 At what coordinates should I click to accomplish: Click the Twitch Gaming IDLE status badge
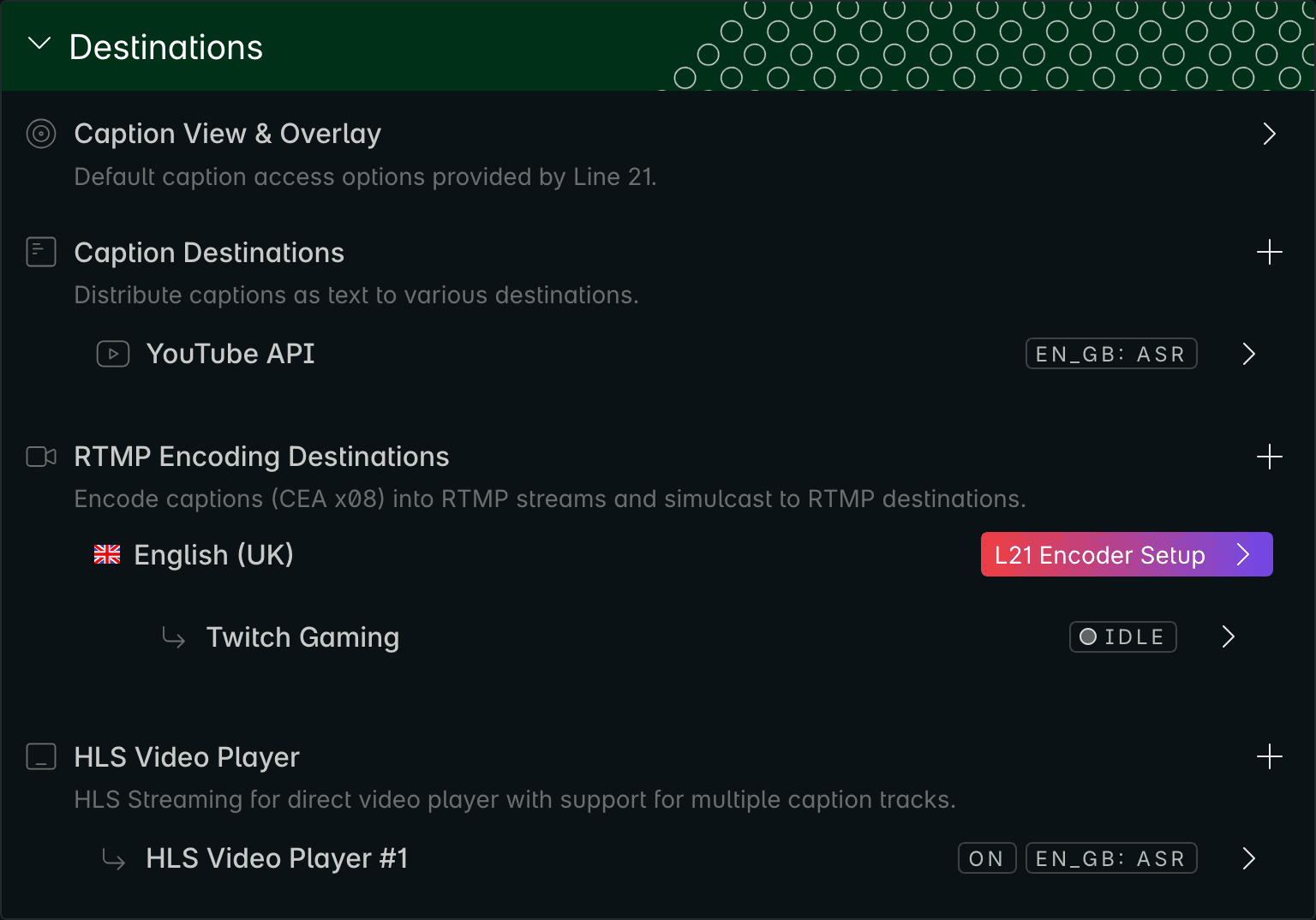pos(1123,636)
